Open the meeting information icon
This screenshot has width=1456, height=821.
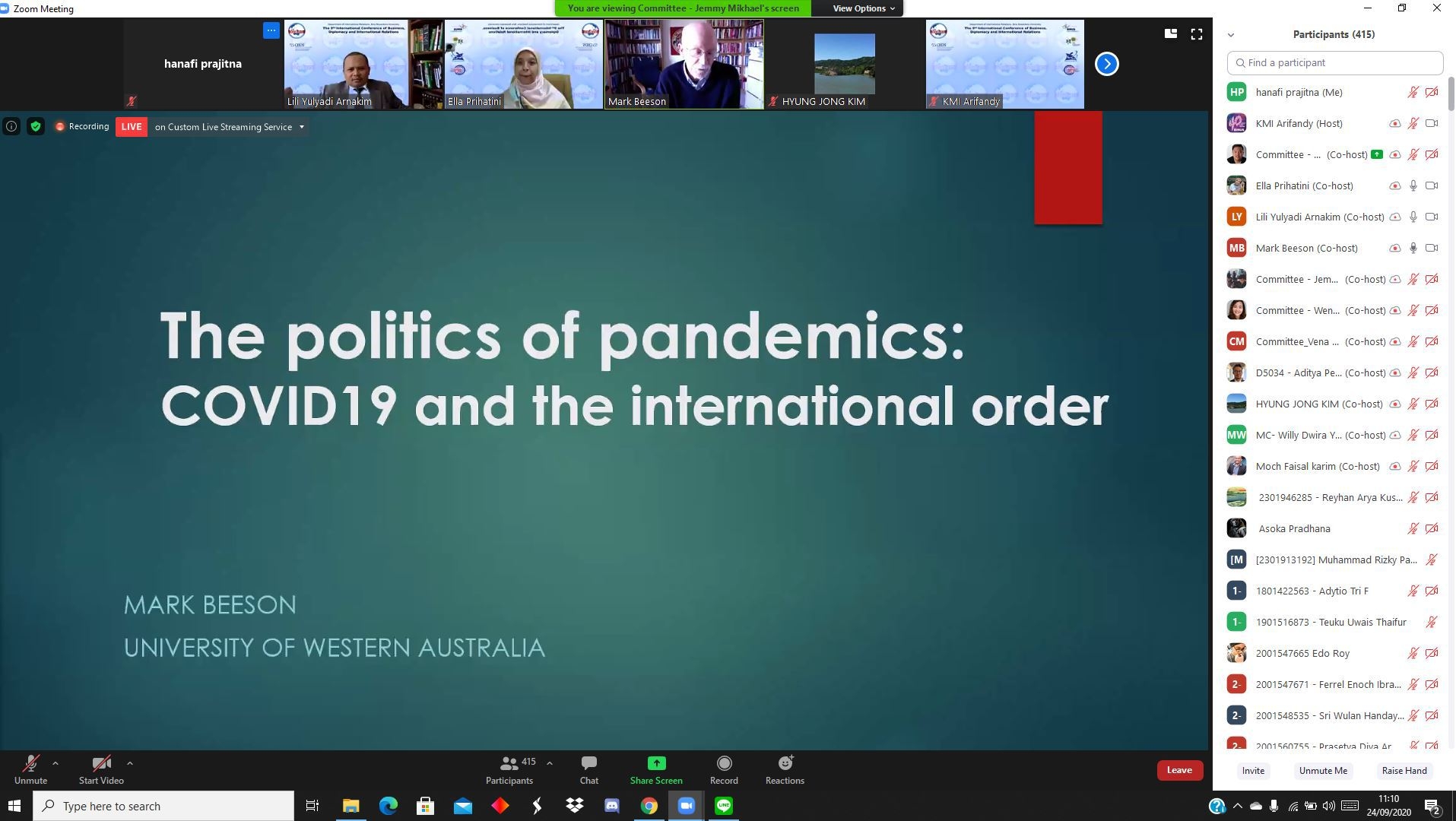point(11,127)
